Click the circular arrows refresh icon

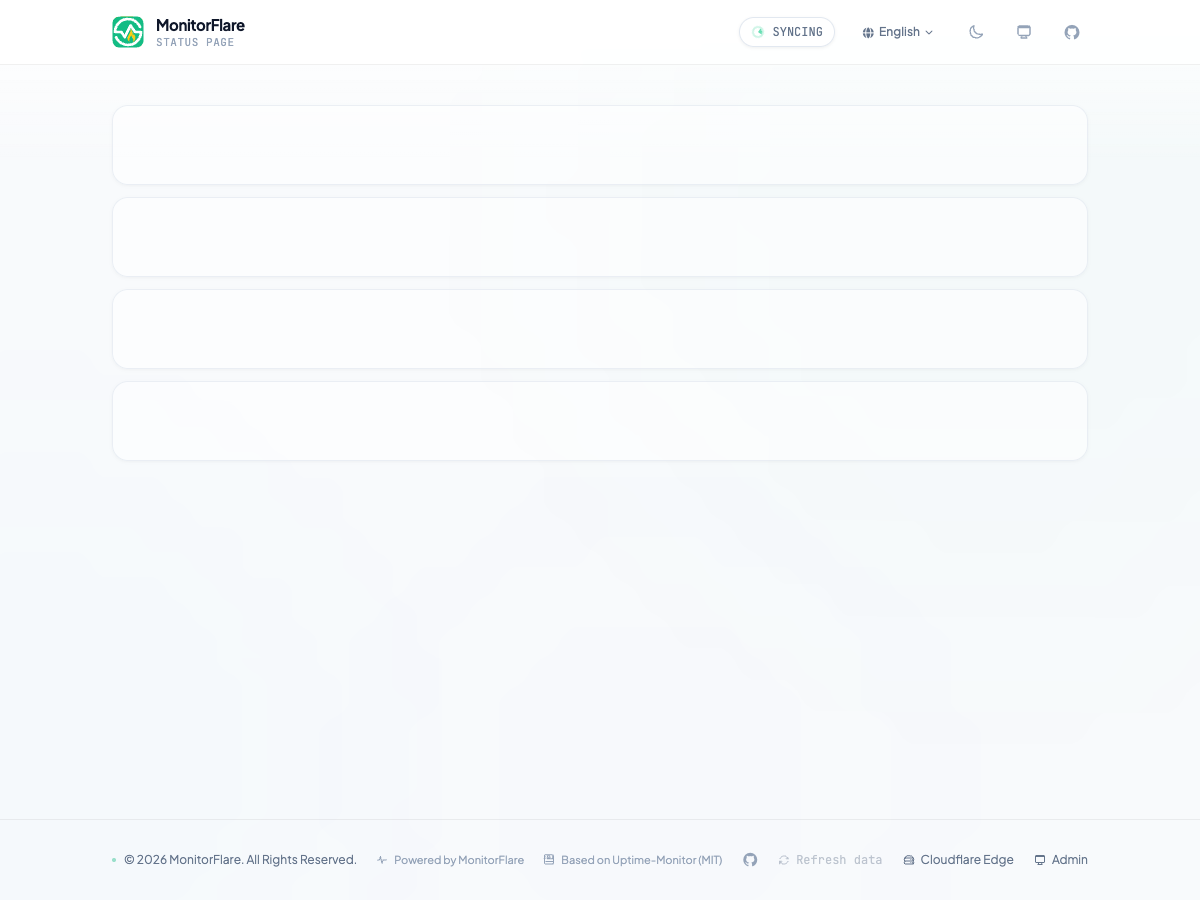click(784, 860)
